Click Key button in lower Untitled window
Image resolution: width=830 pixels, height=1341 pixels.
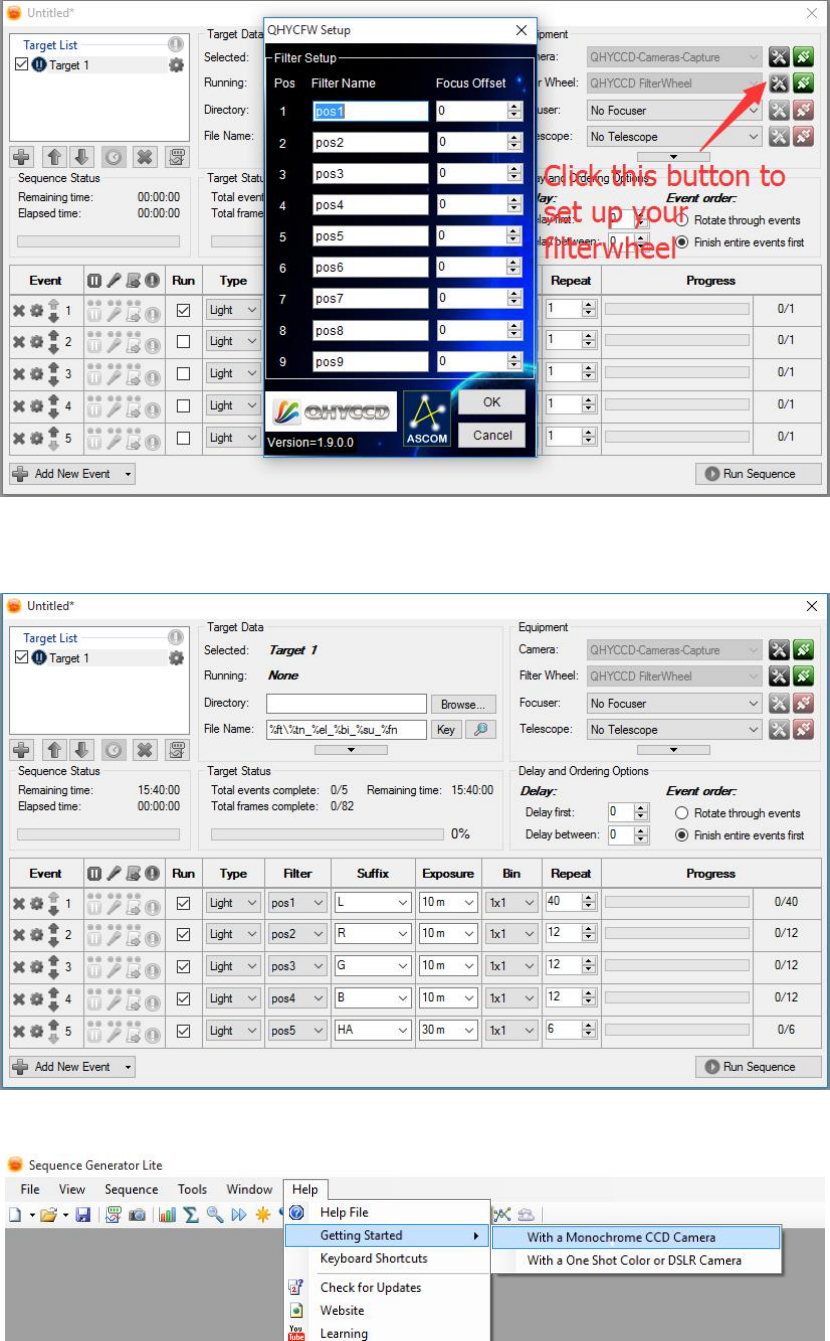pos(446,729)
